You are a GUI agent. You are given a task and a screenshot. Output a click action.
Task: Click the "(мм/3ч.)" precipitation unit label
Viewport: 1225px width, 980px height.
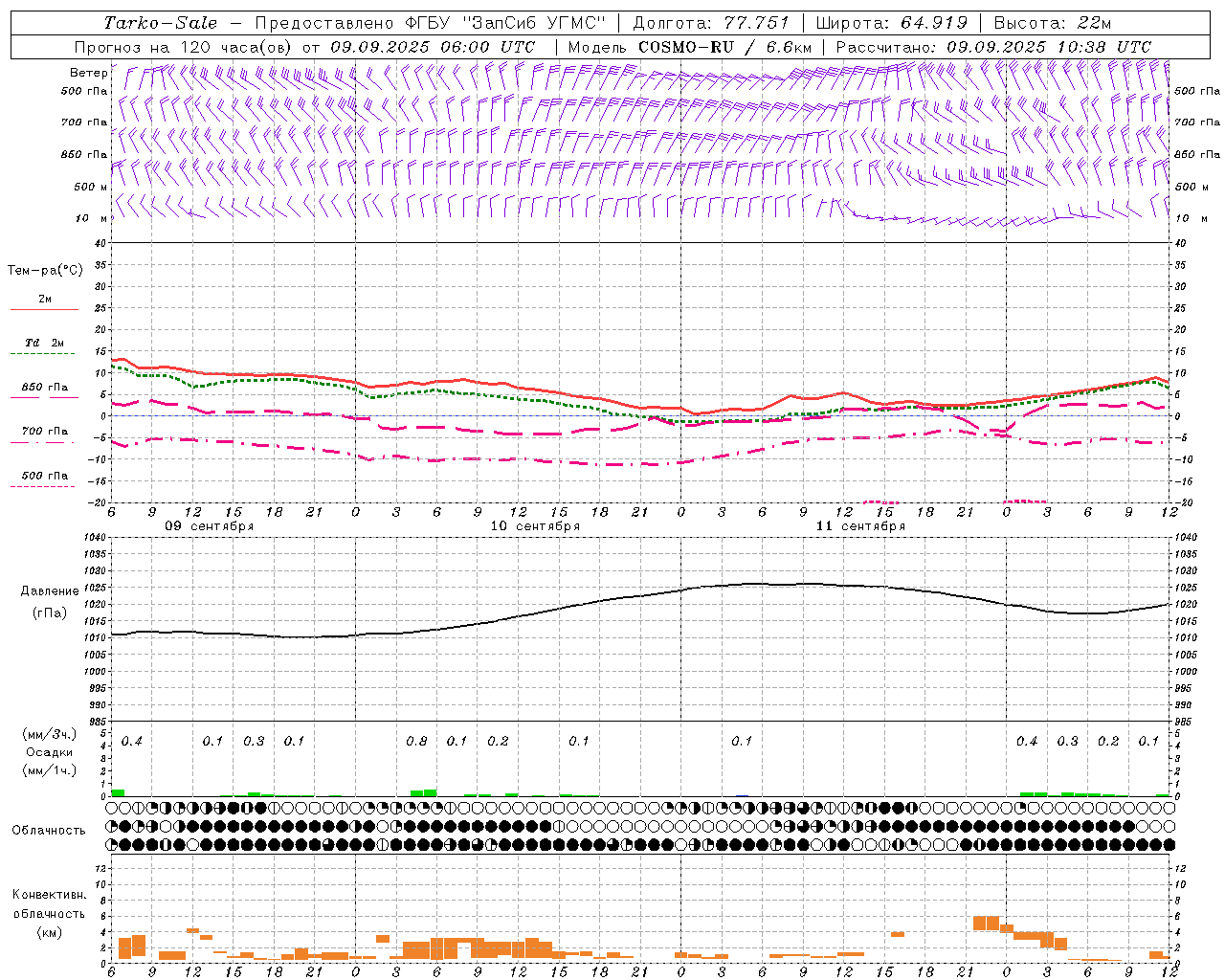click(x=50, y=734)
